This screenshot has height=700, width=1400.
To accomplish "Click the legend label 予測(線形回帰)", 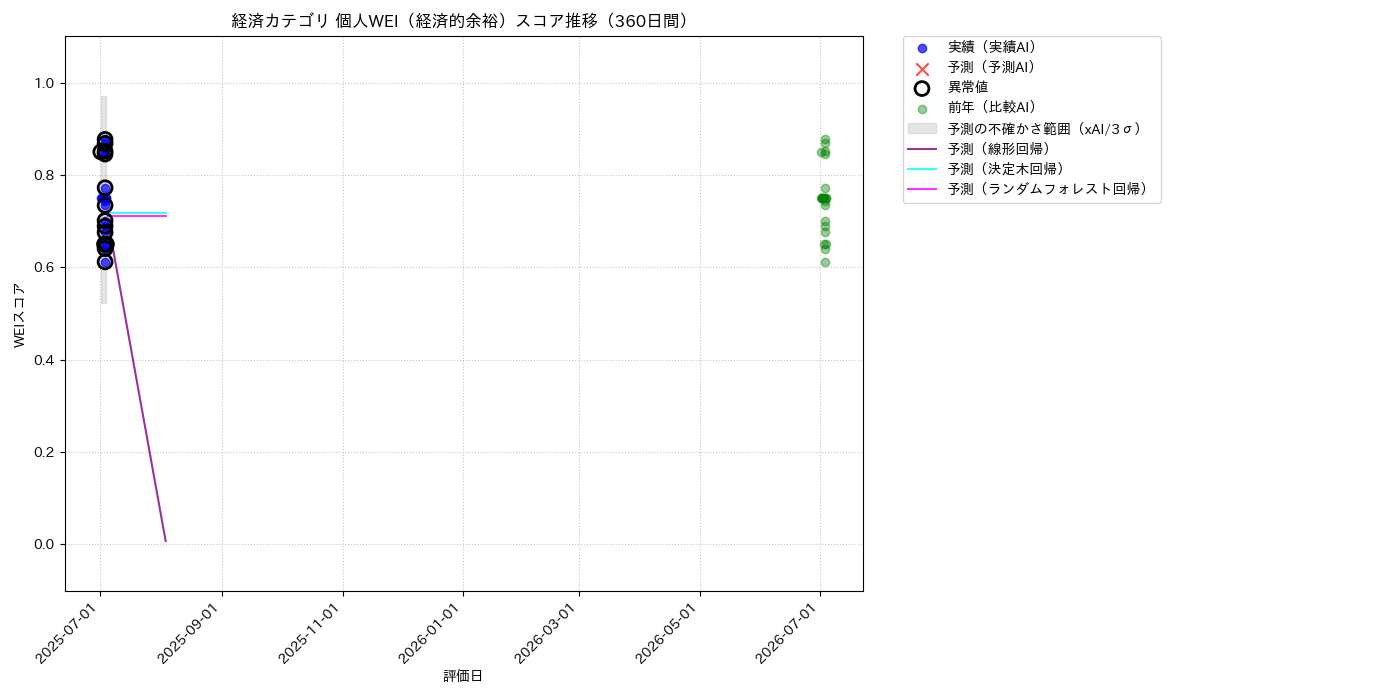I will tap(1002, 149).
